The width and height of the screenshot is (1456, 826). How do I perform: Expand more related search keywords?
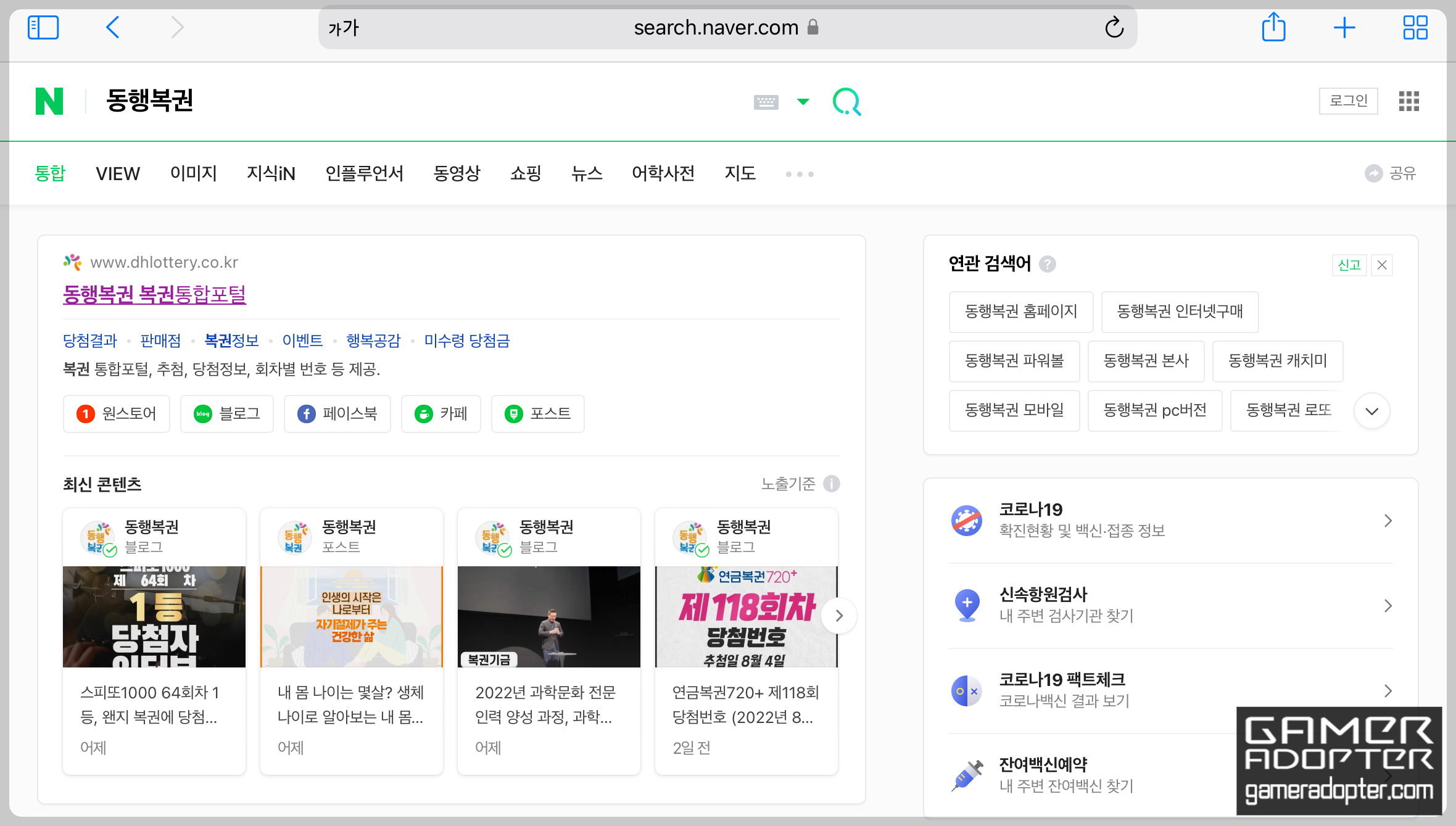(1371, 411)
